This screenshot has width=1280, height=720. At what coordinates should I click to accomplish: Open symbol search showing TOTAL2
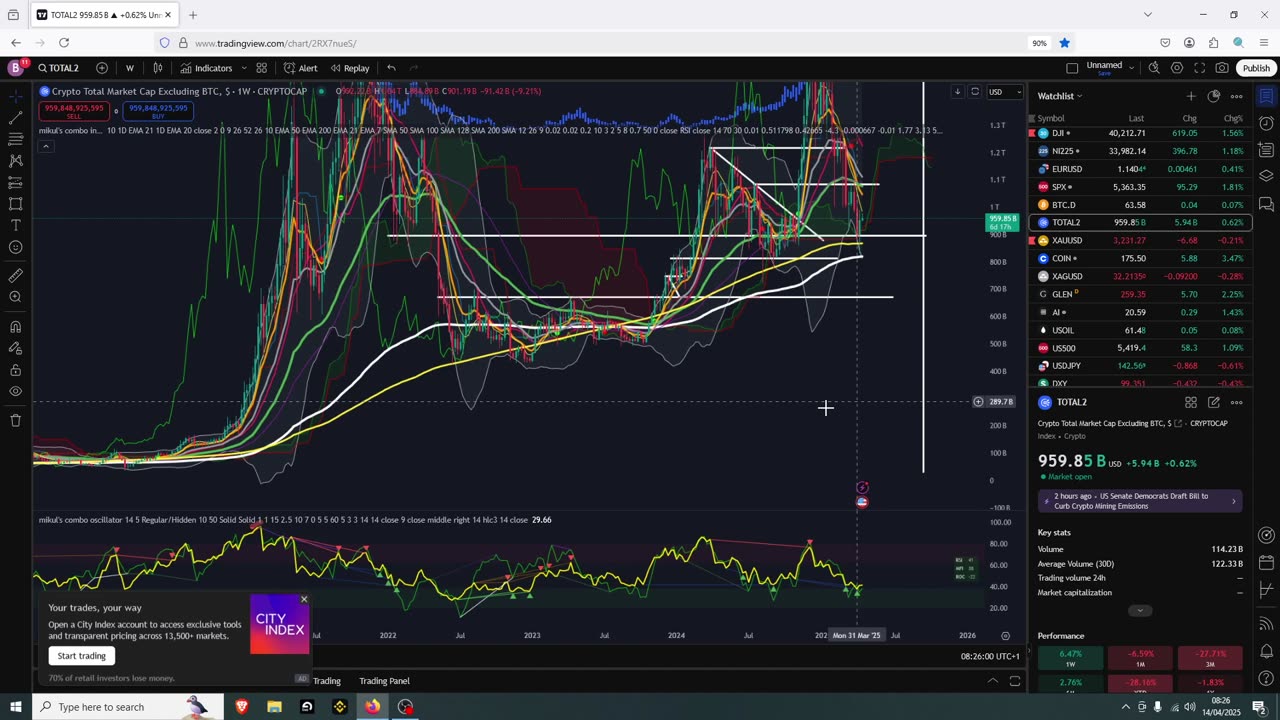pyautogui.click(x=59, y=68)
